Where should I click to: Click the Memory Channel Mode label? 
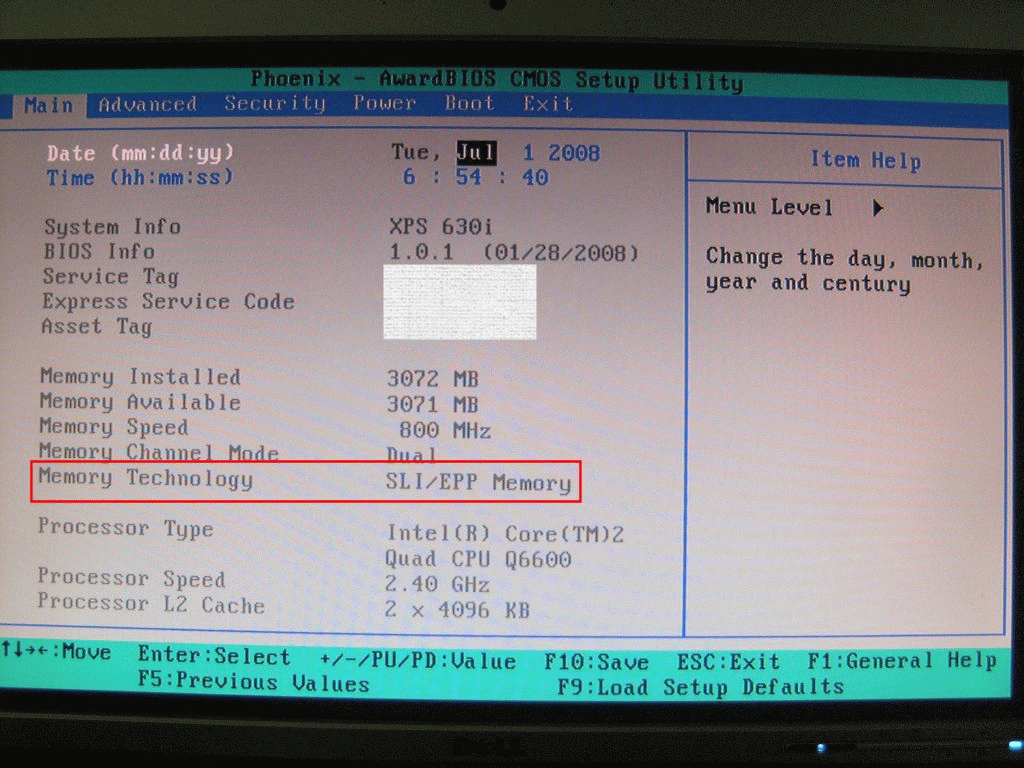coord(159,451)
